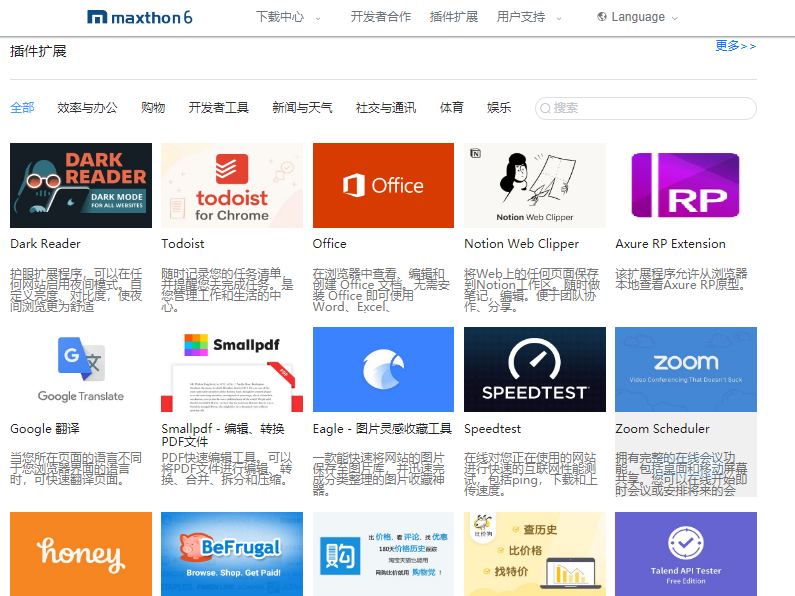Click the Google 翻译 description text
This screenshot has height=596, width=795.
[76, 469]
